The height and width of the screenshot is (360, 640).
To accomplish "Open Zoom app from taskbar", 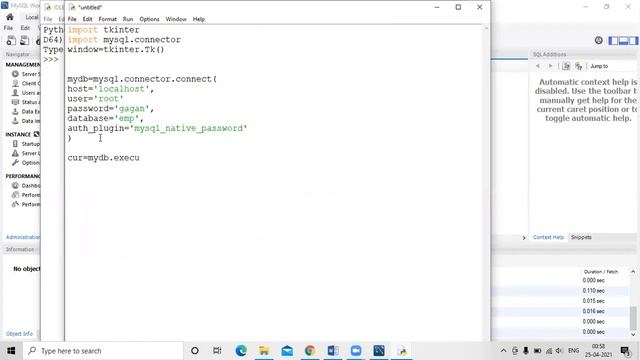I will coord(356,351).
